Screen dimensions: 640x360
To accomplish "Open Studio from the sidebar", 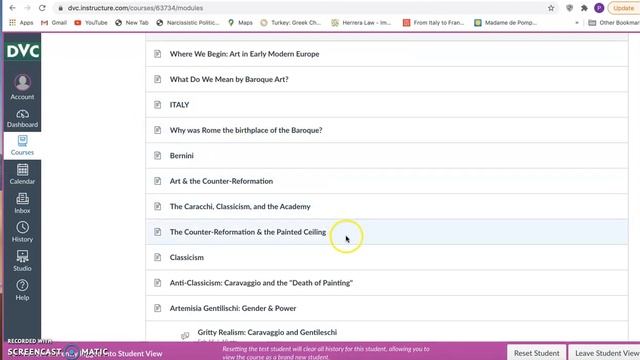I will pyautogui.click(x=22, y=261).
